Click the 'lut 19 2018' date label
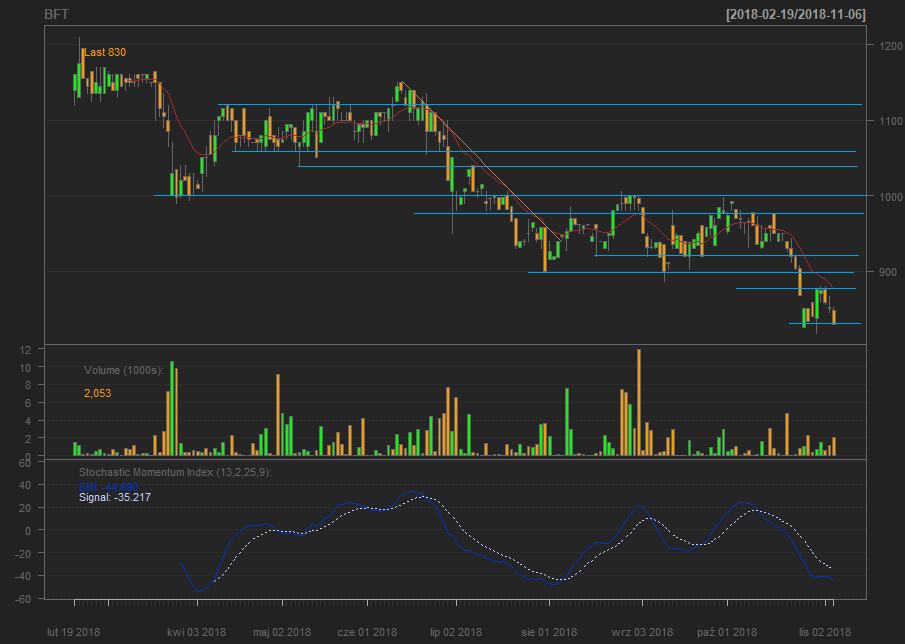The height and width of the screenshot is (644, 905). click(73, 632)
